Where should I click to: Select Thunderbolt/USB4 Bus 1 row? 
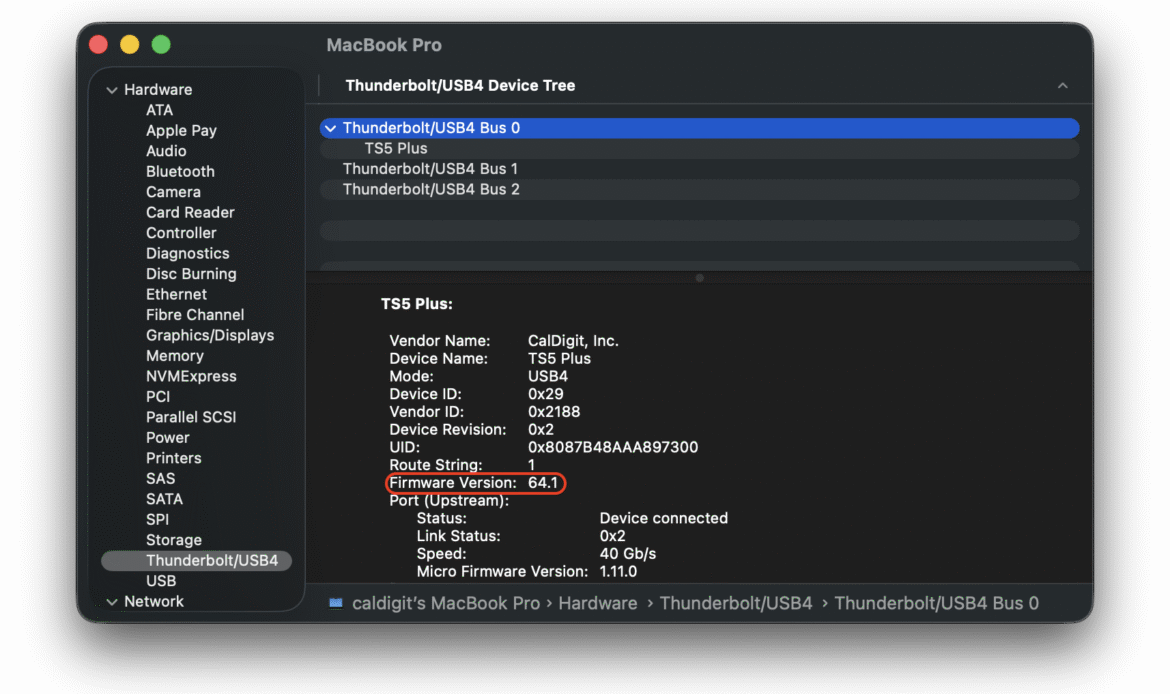pos(430,169)
